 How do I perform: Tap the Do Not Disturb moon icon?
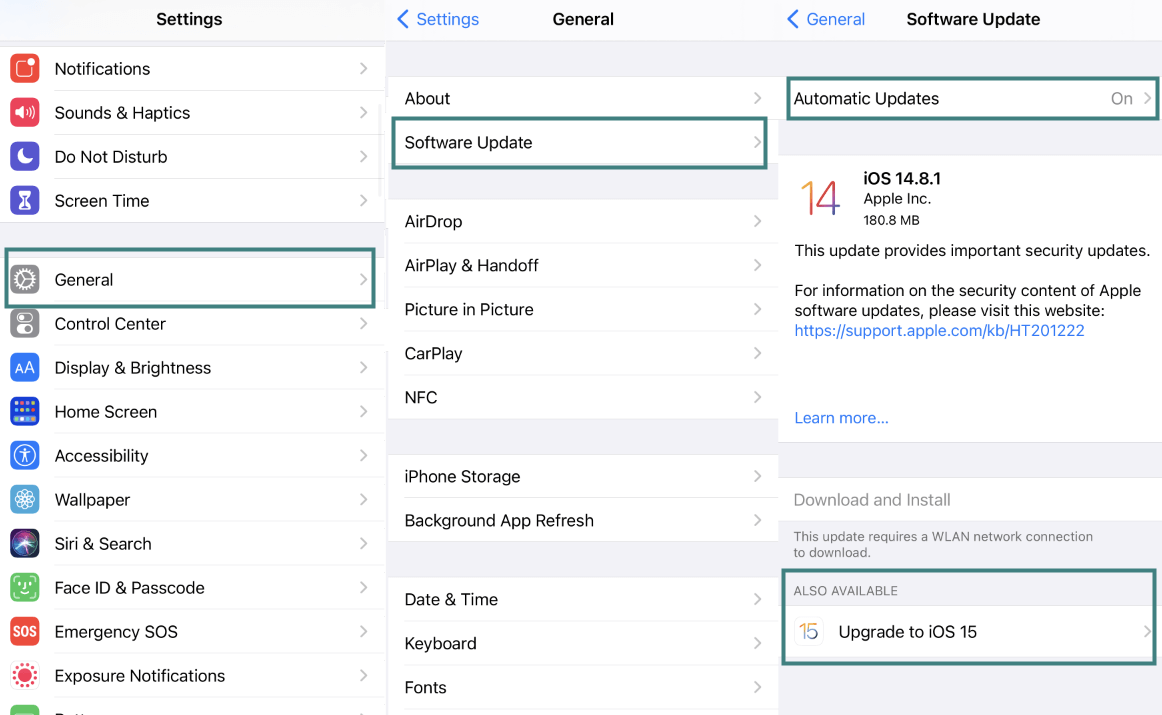coord(25,156)
